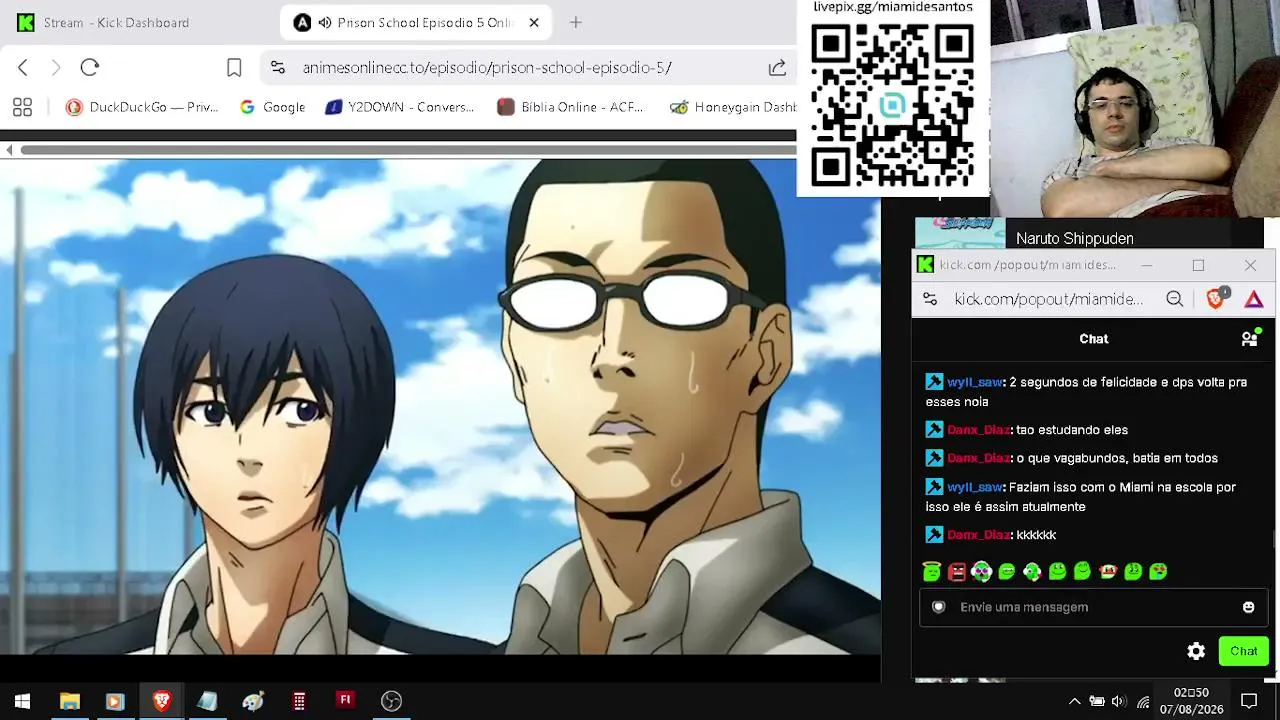The image size is (1280, 720).
Task: Switch to Brave browser on the taskbar
Action: point(161,701)
